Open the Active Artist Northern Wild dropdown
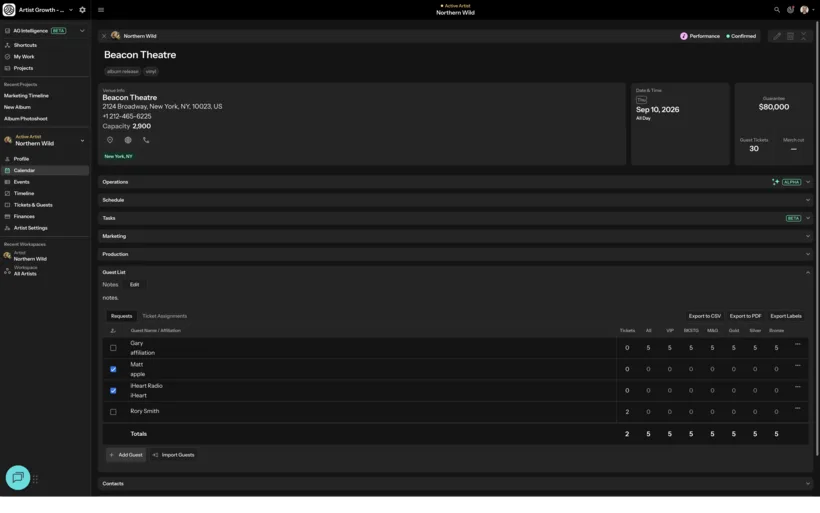 tap(82, 141)
